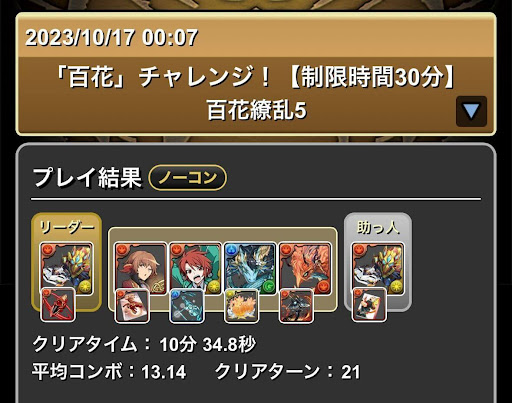Open red scorpion card assist icon
This screenshot has width=512, height=403.
[132, 306]
